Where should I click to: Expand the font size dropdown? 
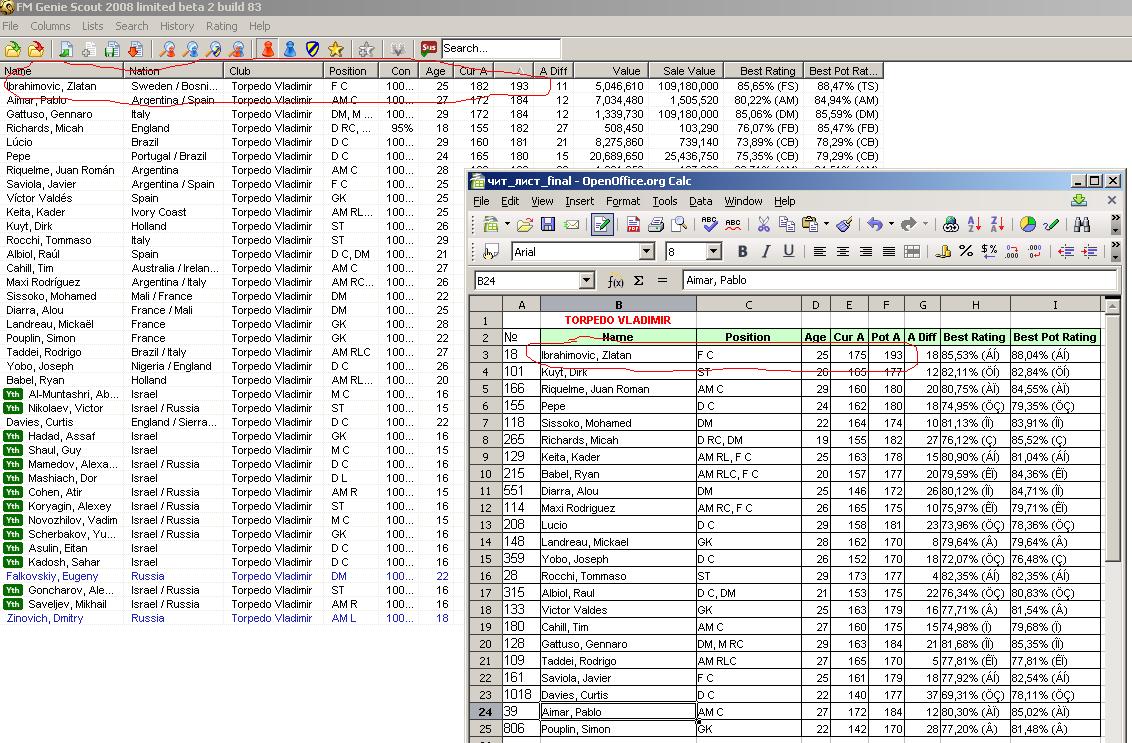714,252
